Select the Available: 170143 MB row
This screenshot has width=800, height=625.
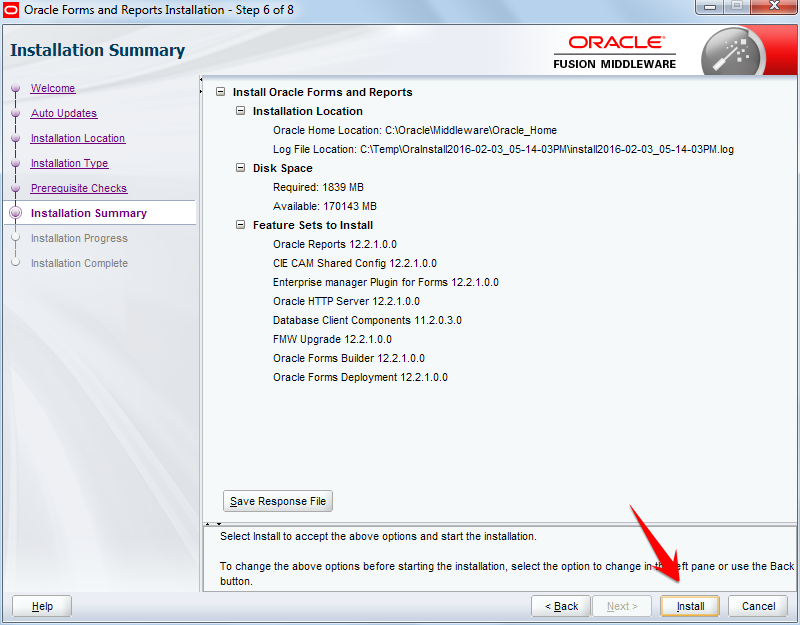point(324,206)
